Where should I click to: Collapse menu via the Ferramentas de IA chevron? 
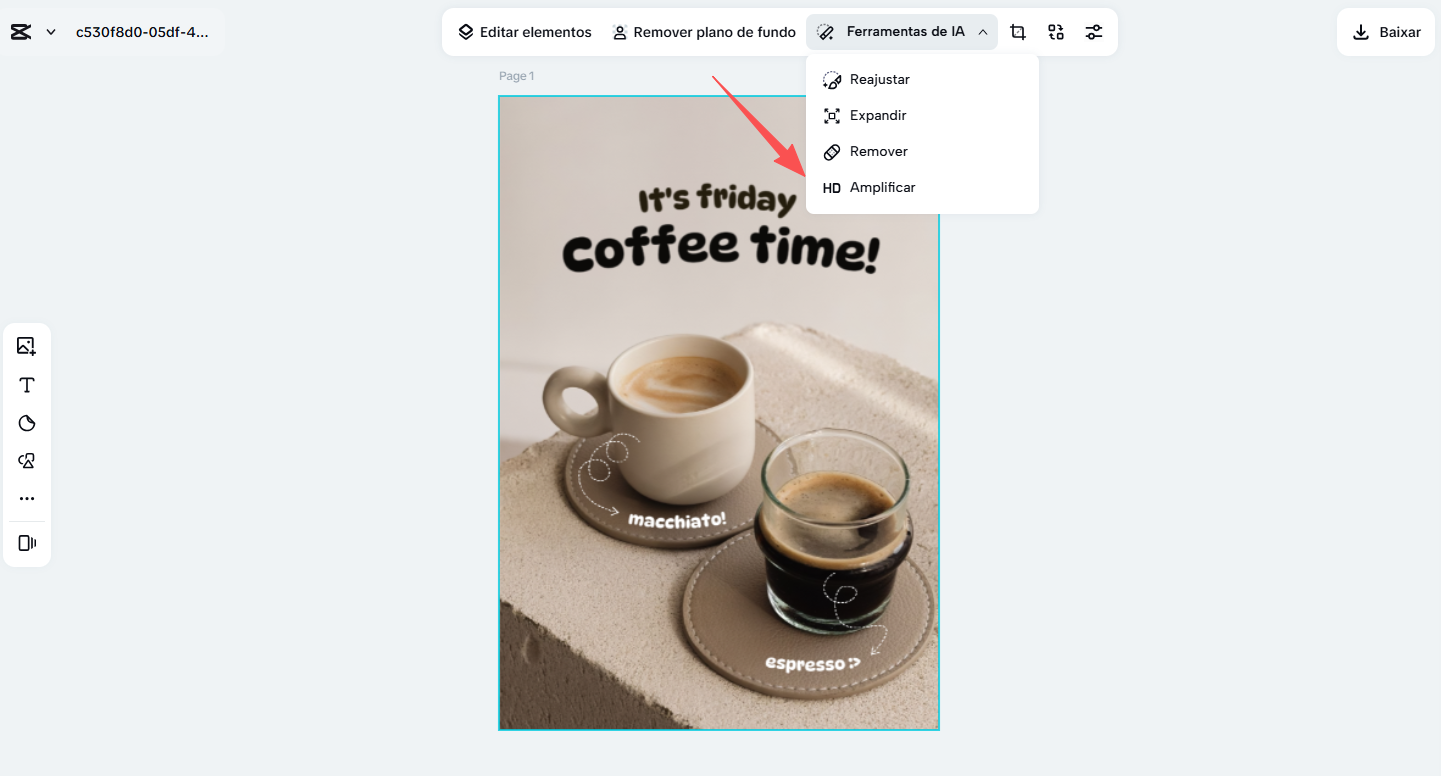[983, 32]
